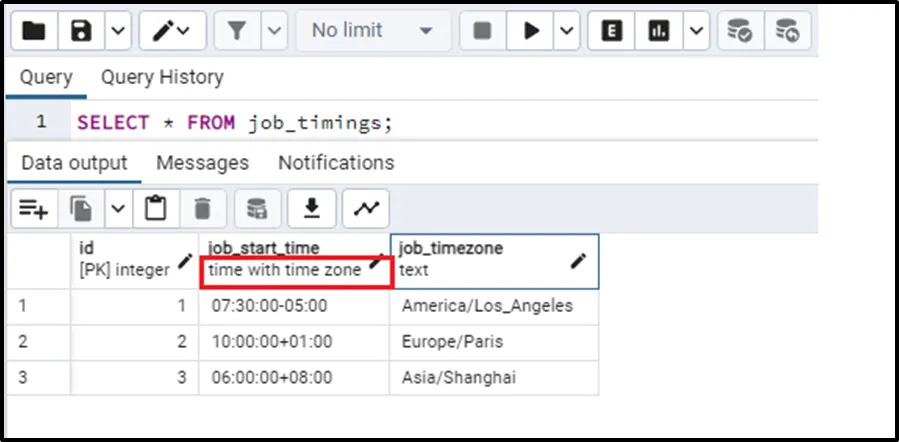The image size is (899, 442).
Task: Click the Explain Analyze chart icon
Action: pos(660,31)
